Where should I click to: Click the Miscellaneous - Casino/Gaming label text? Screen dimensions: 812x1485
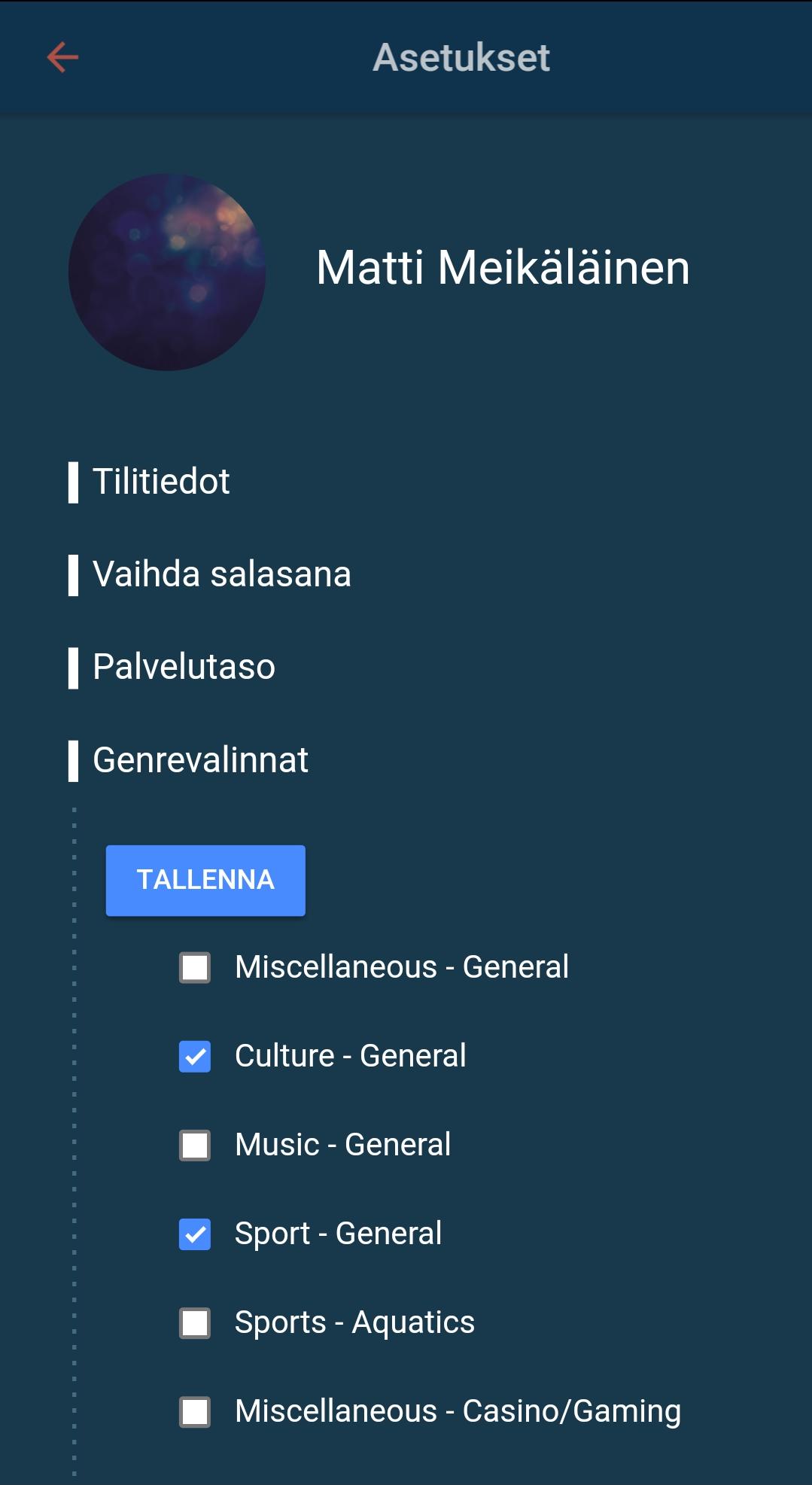pos(458,1411)
